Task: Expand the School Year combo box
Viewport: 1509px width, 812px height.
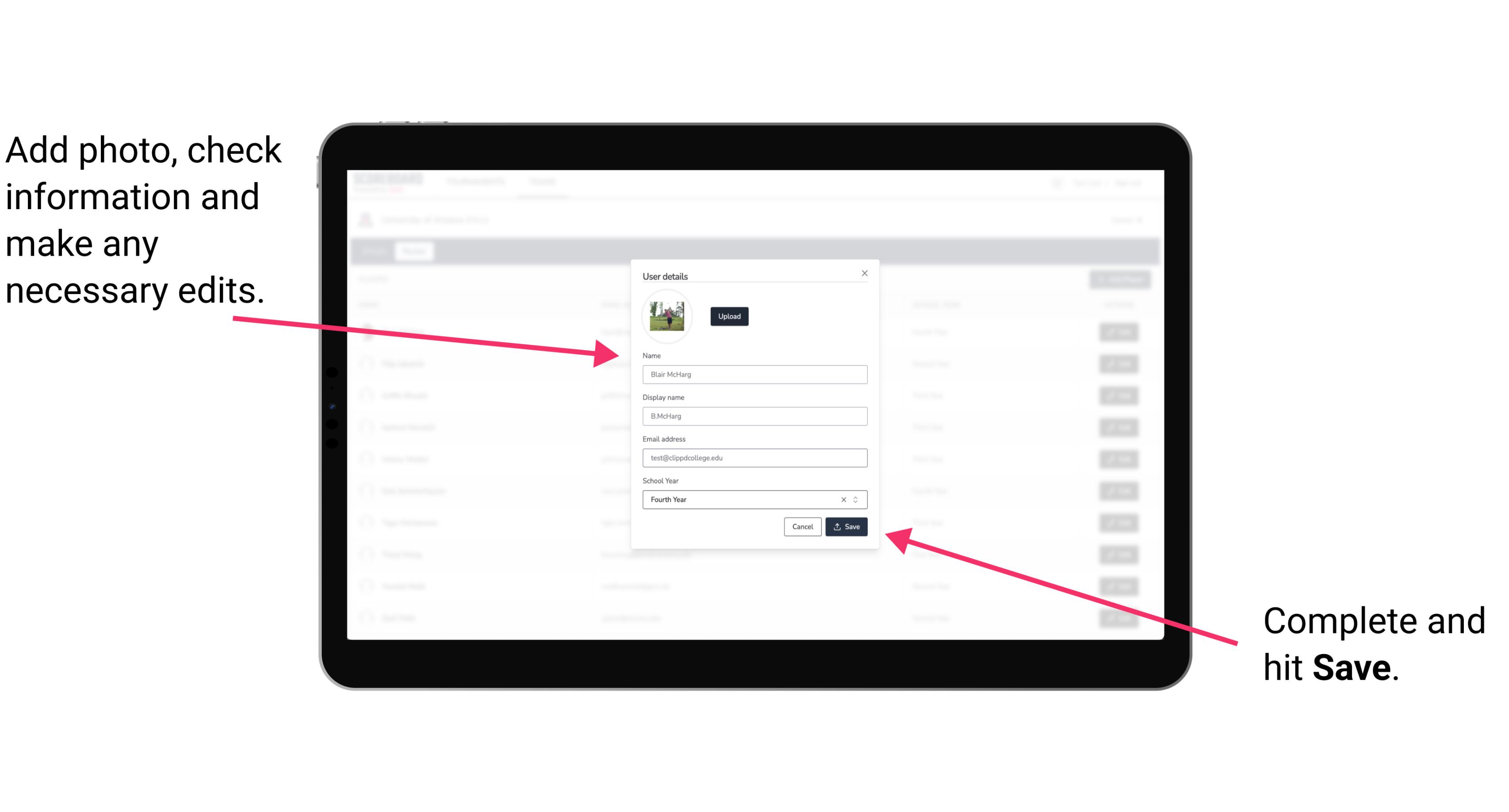Action: click(x=857, y=499)
